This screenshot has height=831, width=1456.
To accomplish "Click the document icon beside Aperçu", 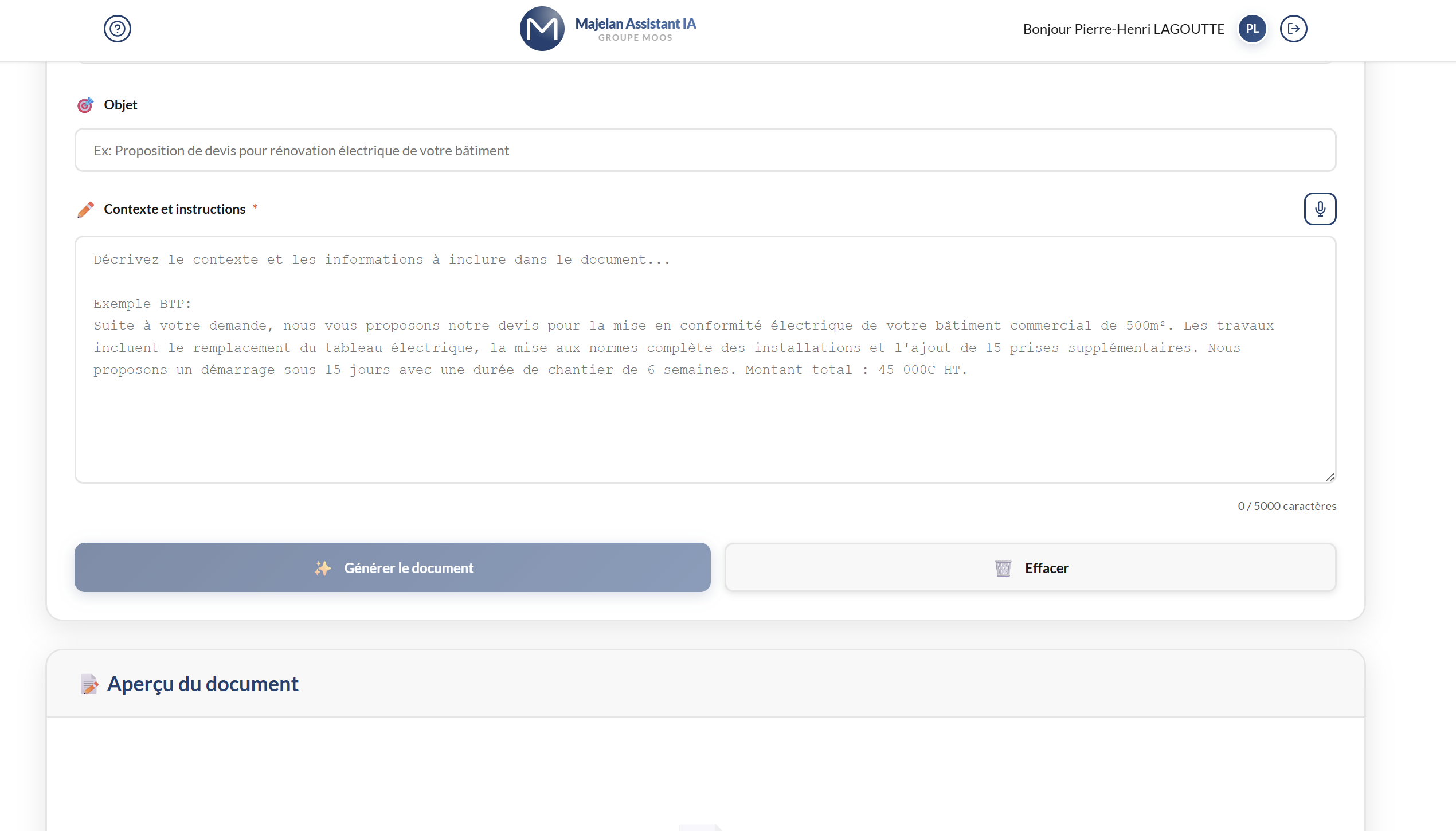I will 89,684.
